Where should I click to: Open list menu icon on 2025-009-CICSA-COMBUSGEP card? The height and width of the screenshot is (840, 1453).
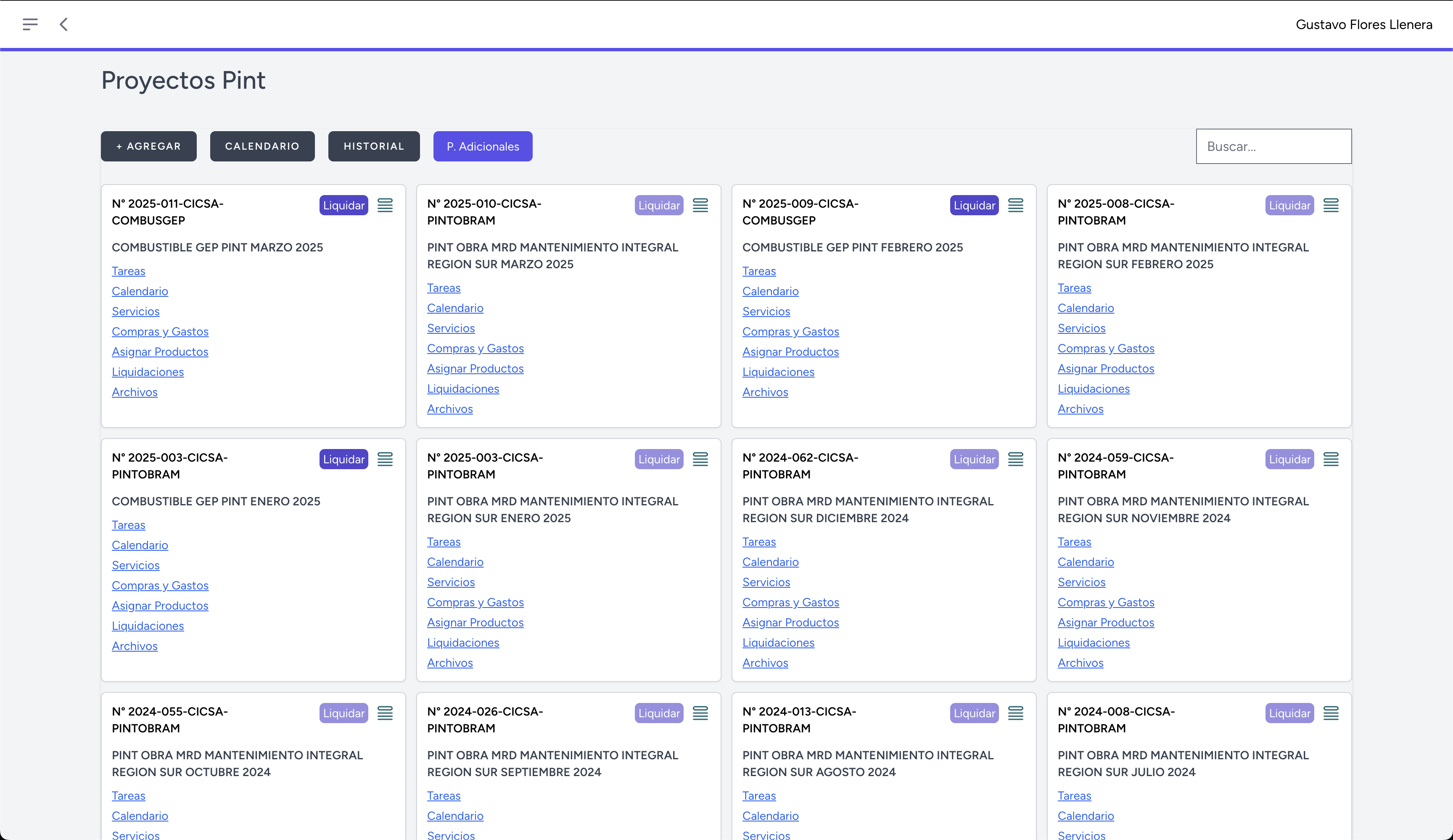click(1015, 205)
